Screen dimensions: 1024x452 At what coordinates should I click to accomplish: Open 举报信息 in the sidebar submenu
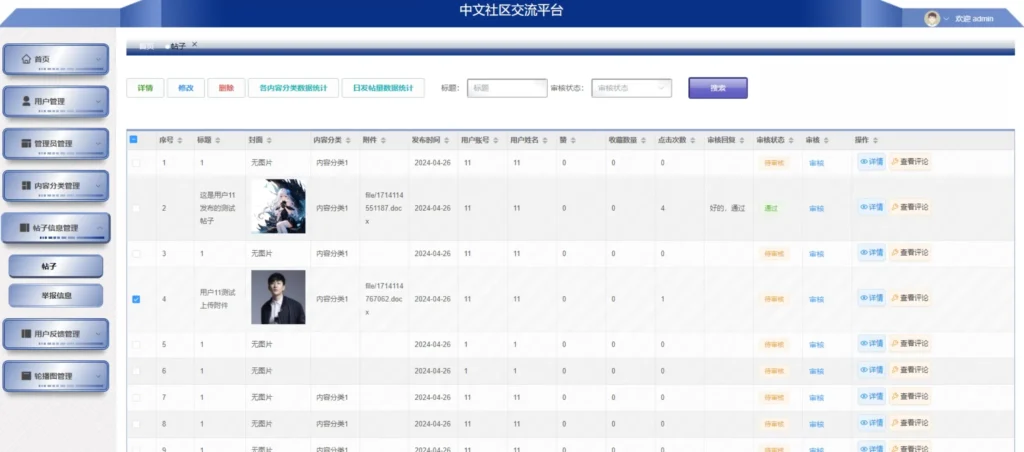(56, 295)
